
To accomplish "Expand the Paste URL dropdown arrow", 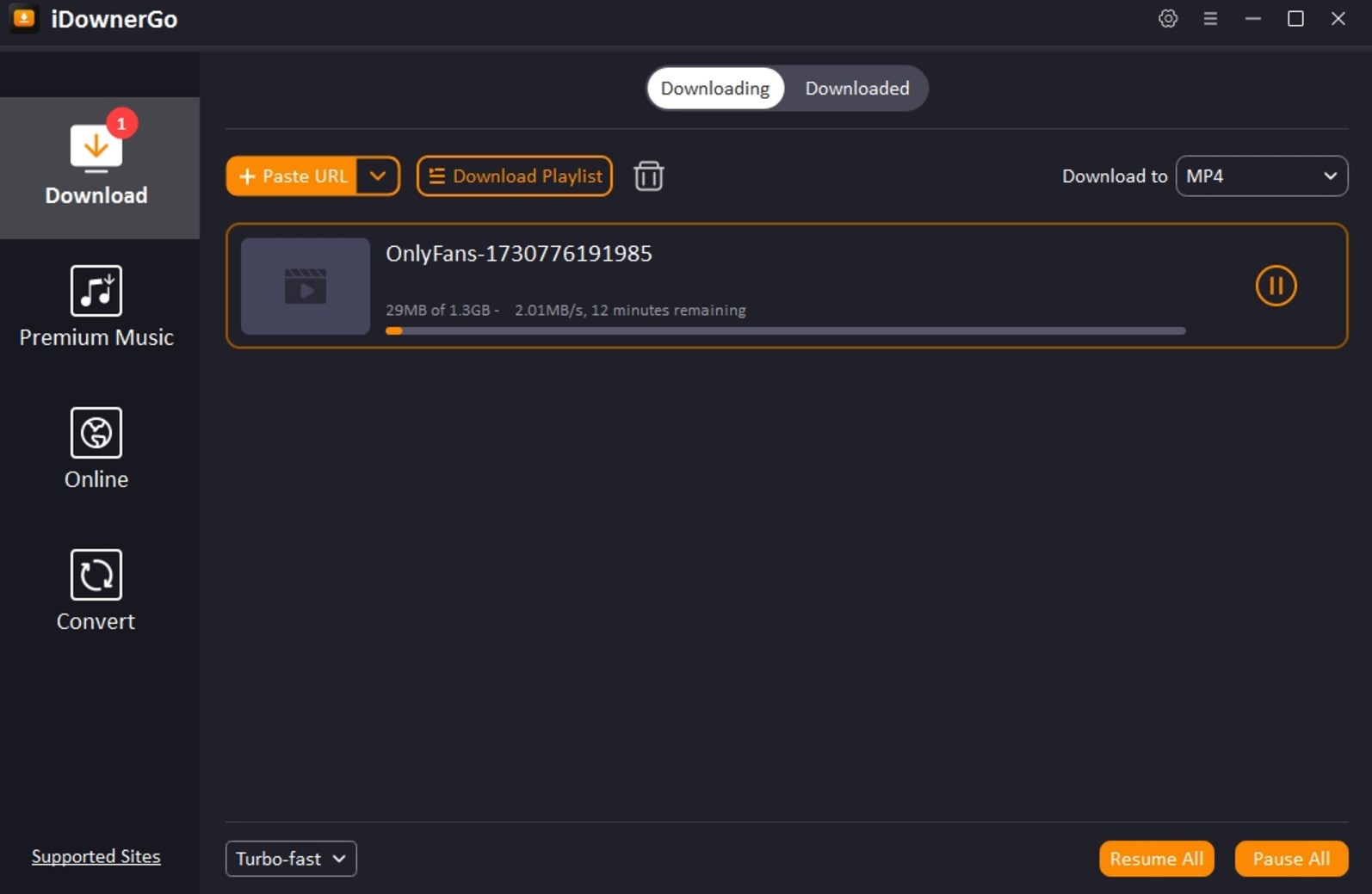I will coord(378,176).
